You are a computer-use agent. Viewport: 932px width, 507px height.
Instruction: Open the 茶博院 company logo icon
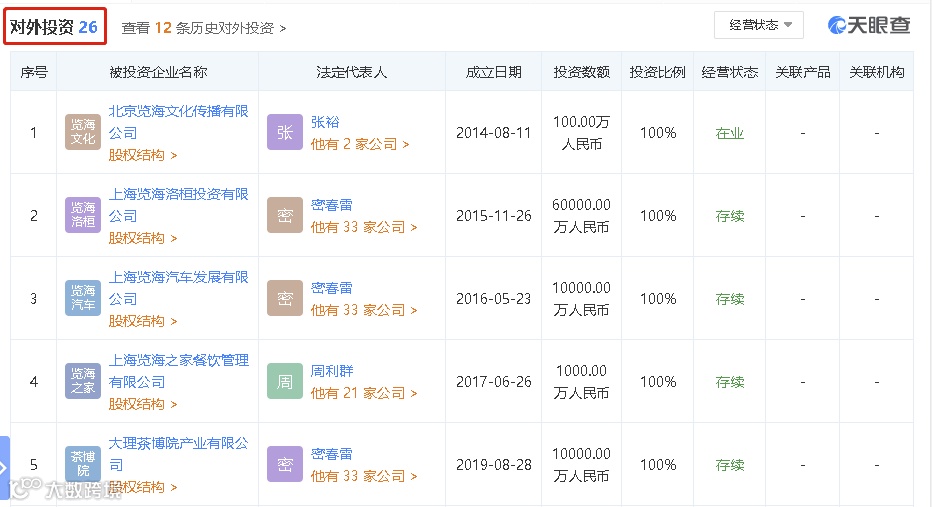(83, 464)
